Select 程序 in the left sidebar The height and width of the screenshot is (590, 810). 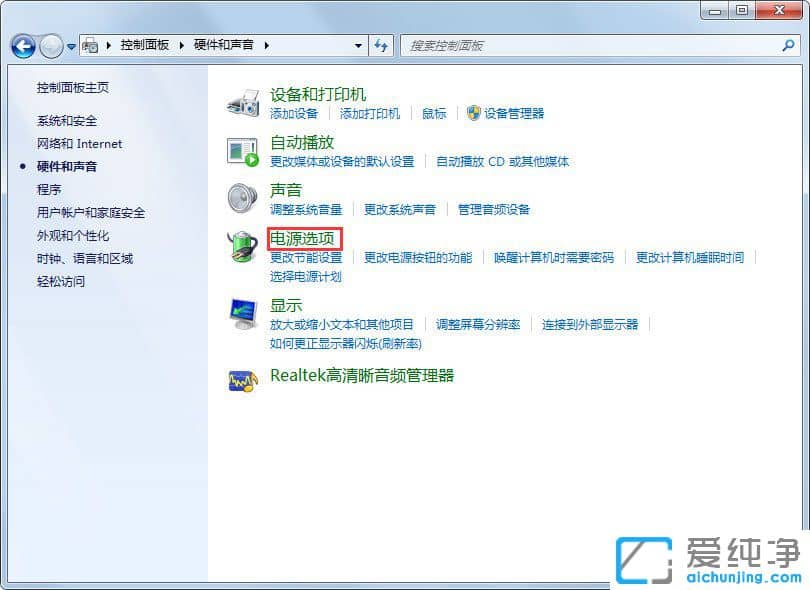pos(47,189)
